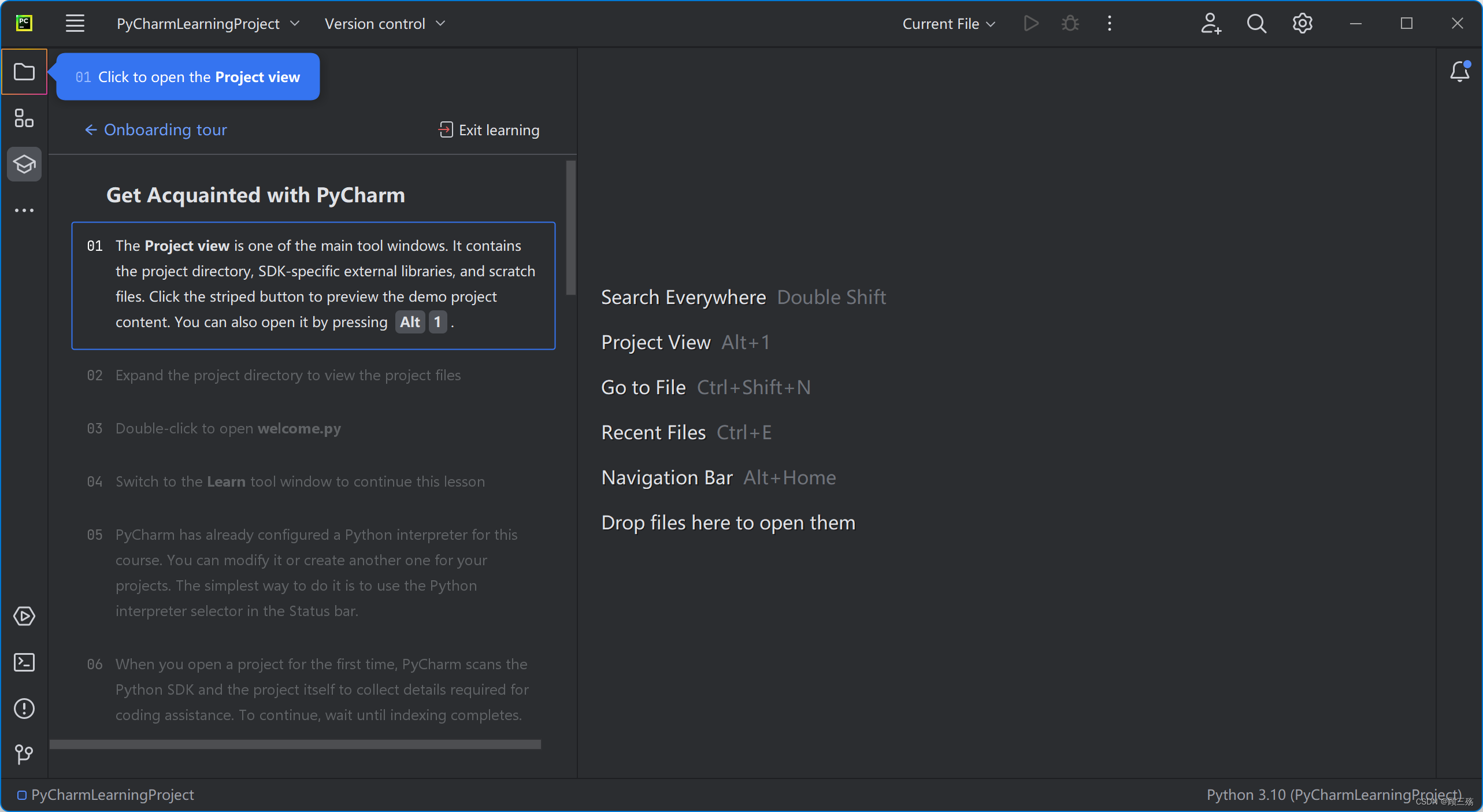Open the Services tool window icon
Screen dimensions: 1483x812
tap(24, 616)
